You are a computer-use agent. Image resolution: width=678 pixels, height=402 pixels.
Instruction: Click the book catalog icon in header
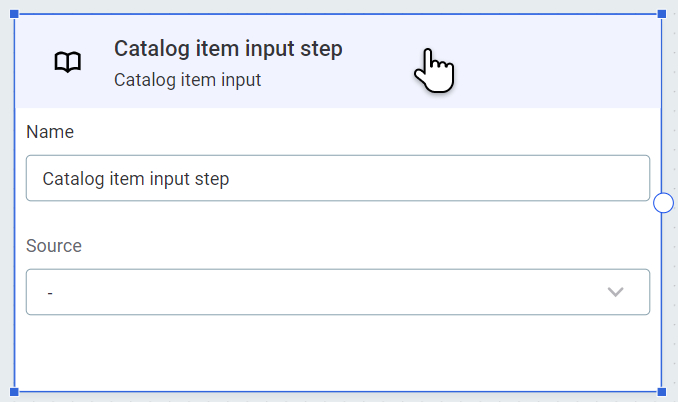[x=68, y=63]
